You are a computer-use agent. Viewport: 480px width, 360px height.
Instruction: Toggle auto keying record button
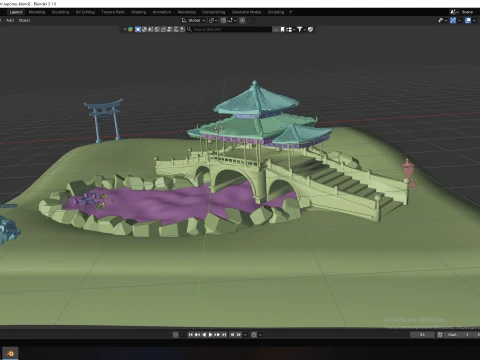pos(176,334)
